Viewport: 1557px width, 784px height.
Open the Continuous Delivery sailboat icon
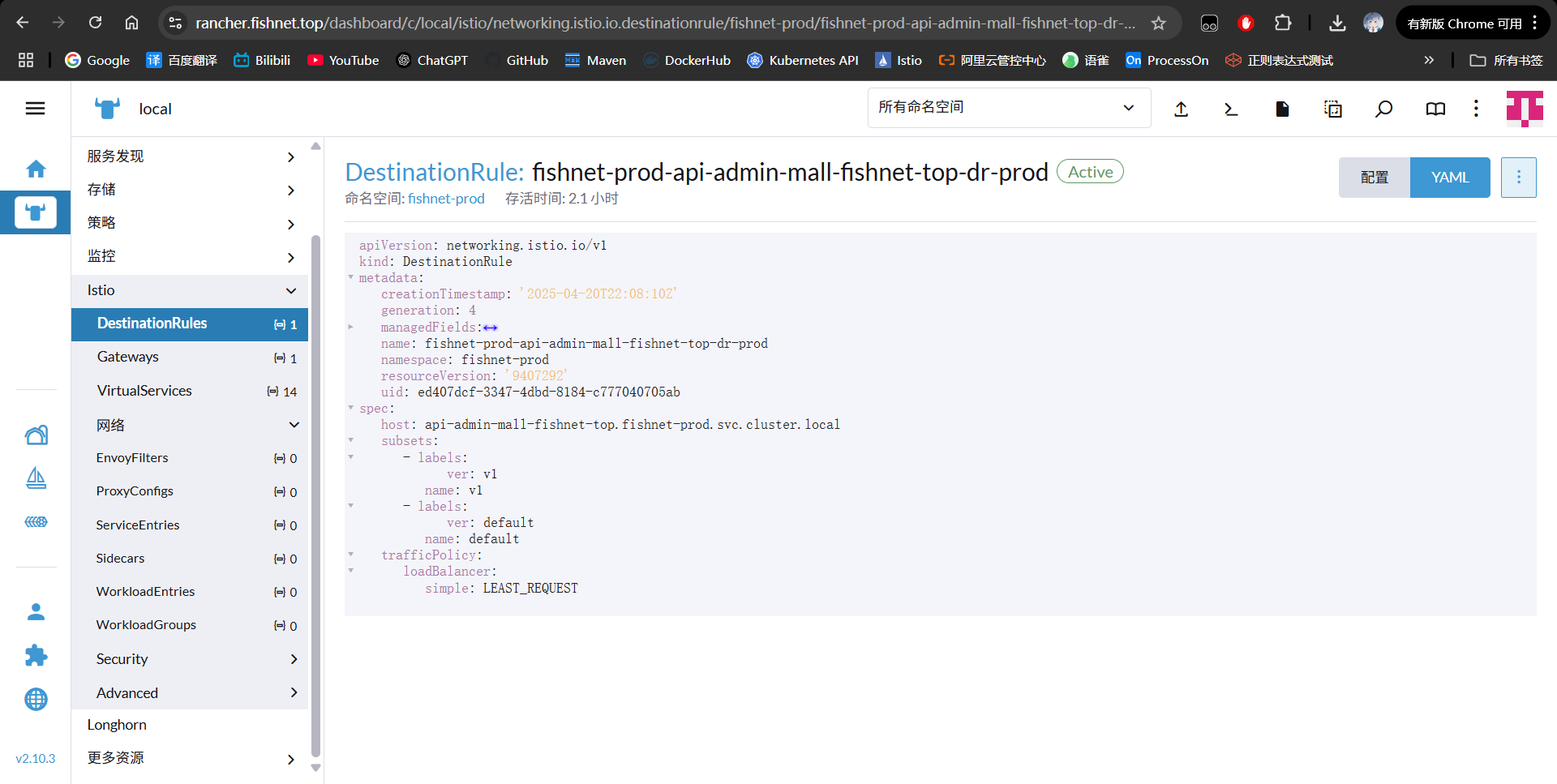pos(36,478)
